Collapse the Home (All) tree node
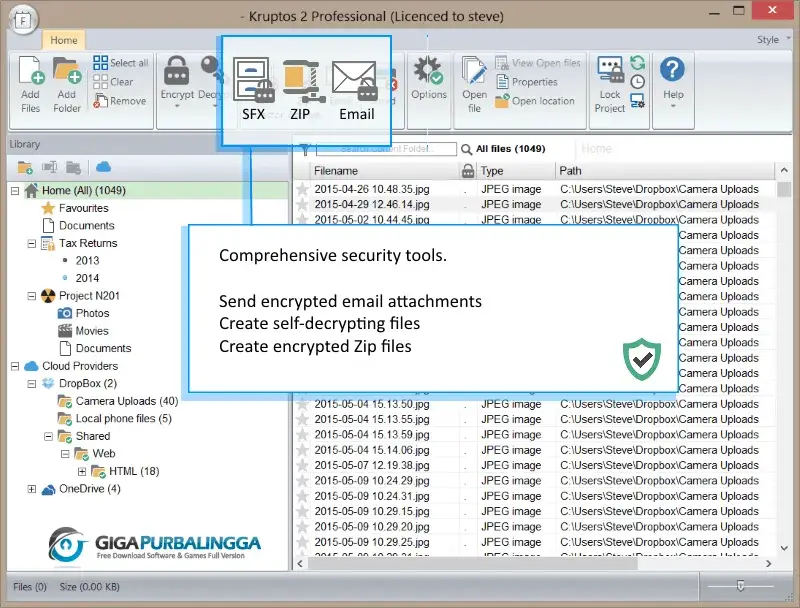The image size is (800, 608). tap(15, 191)
